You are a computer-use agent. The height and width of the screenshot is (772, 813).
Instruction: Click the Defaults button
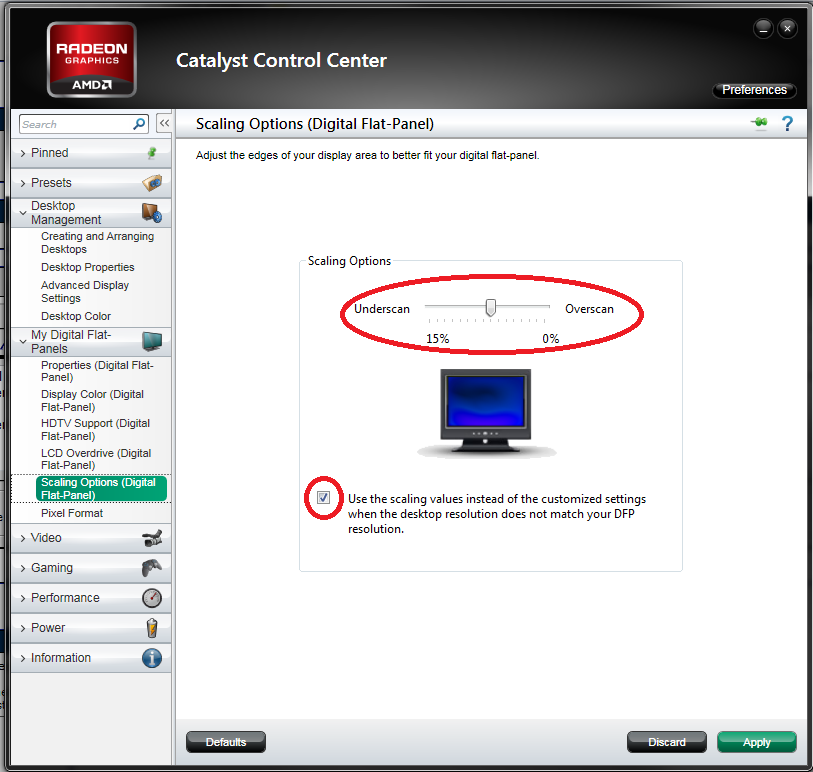[x=226, y=742]
